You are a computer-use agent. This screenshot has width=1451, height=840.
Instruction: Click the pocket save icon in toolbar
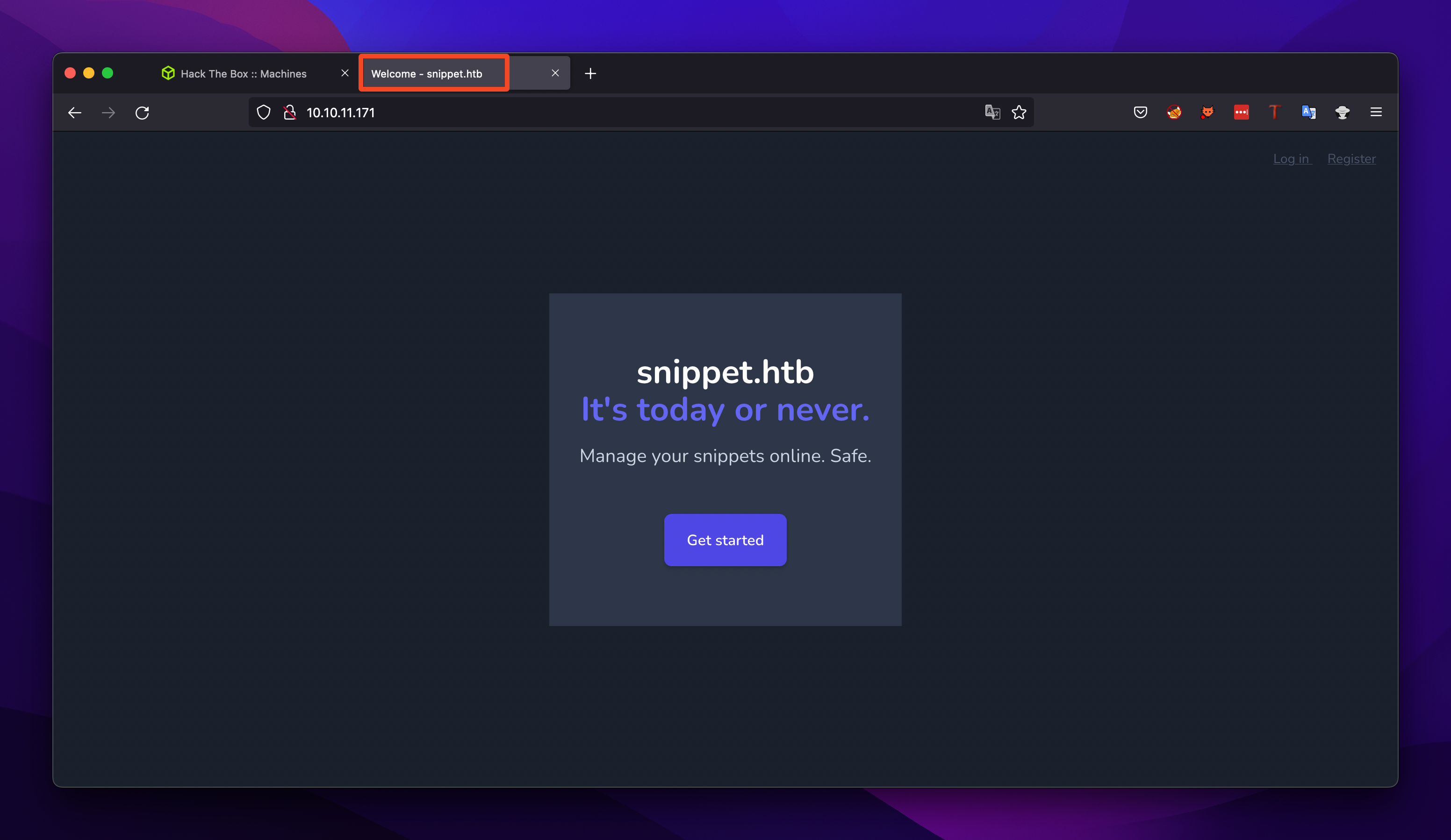pyautogui.click(x=1140, y=112)
